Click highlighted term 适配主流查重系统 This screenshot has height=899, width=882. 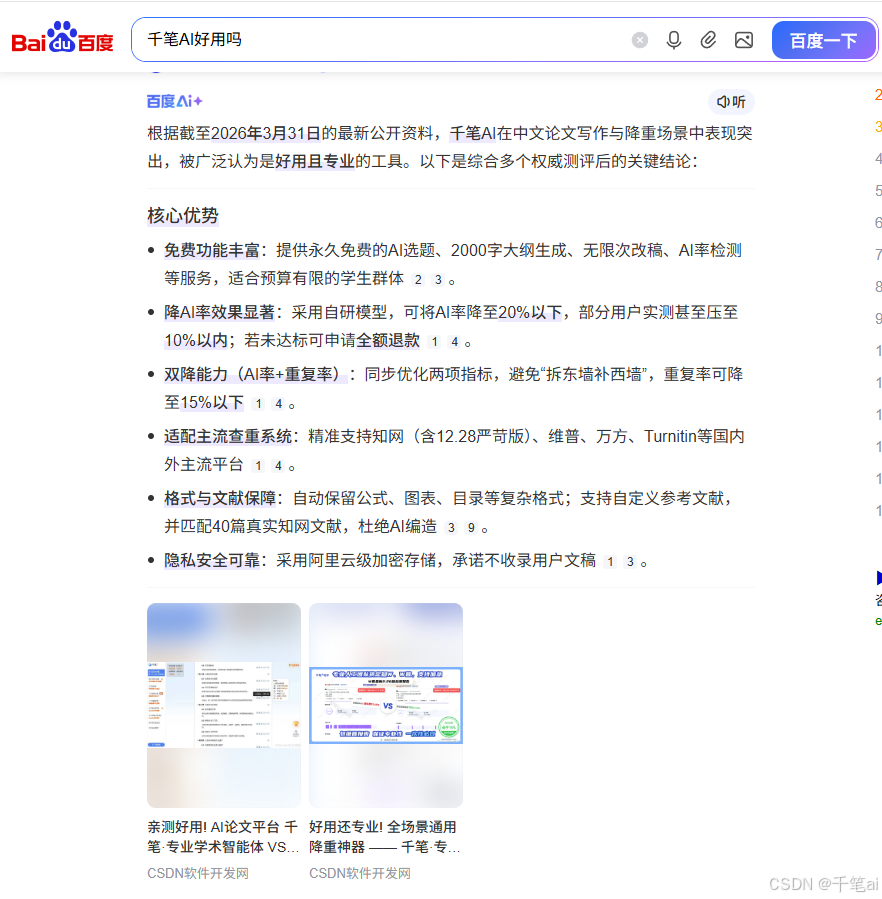click(x=228, y=436)
